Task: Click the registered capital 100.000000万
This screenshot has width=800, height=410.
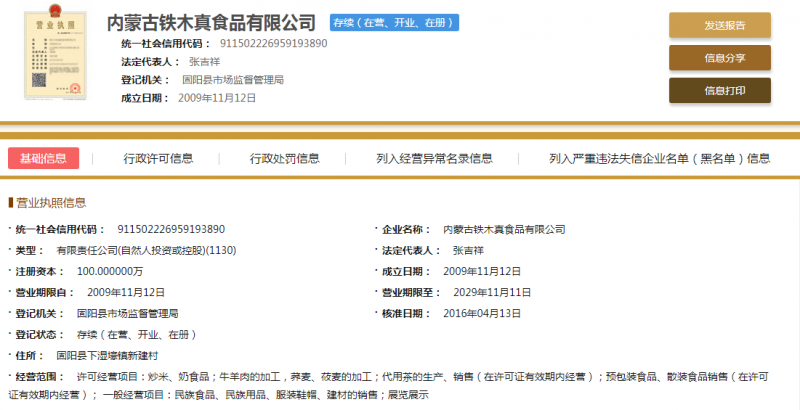Action: click(x=110, y=271)
